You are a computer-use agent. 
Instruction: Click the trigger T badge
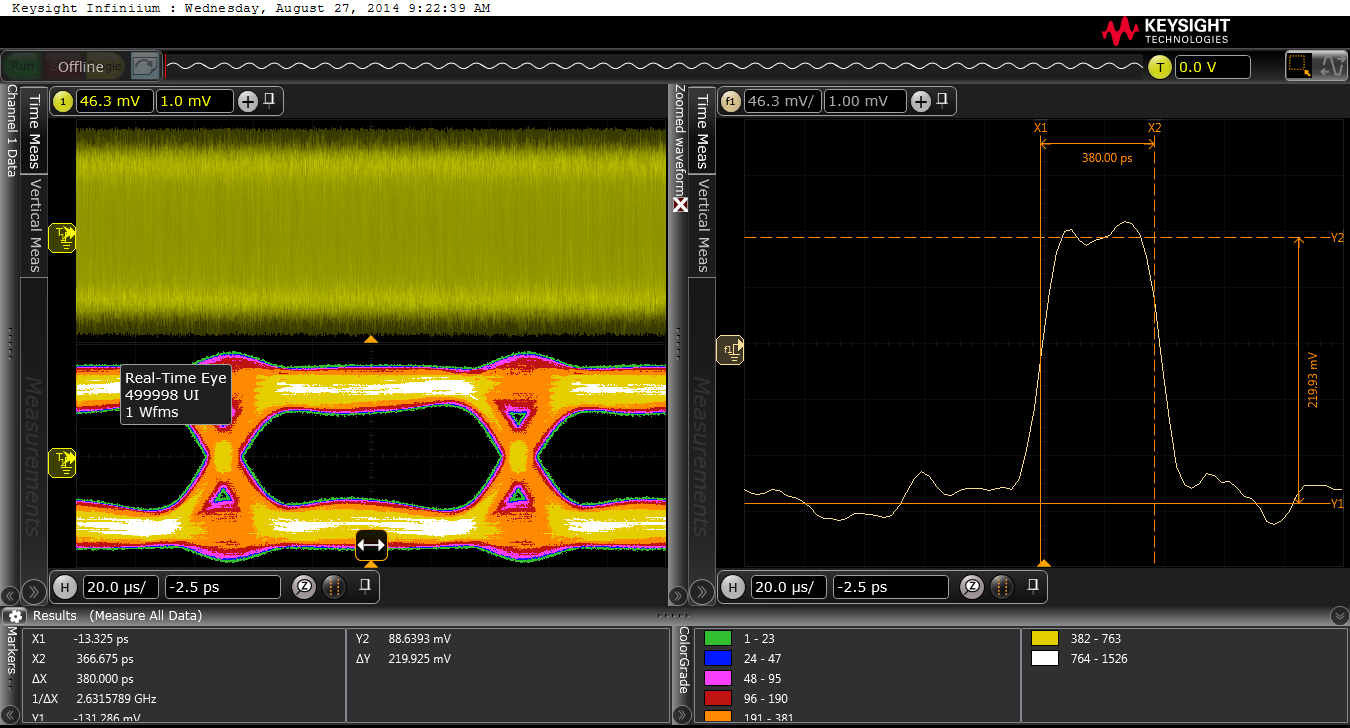click(x=1159, y=67)
